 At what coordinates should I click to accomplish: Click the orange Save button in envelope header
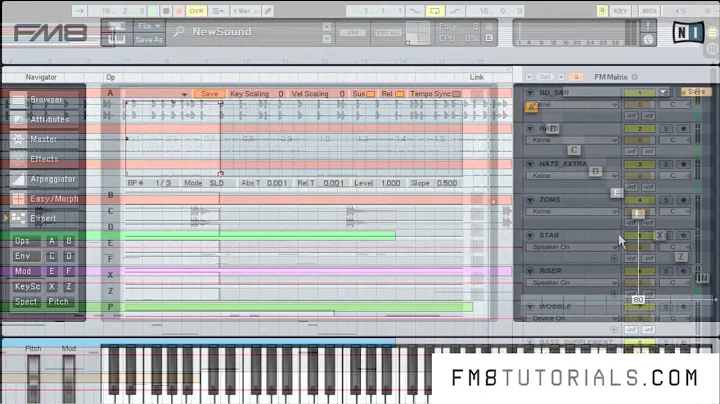point(209,94)
